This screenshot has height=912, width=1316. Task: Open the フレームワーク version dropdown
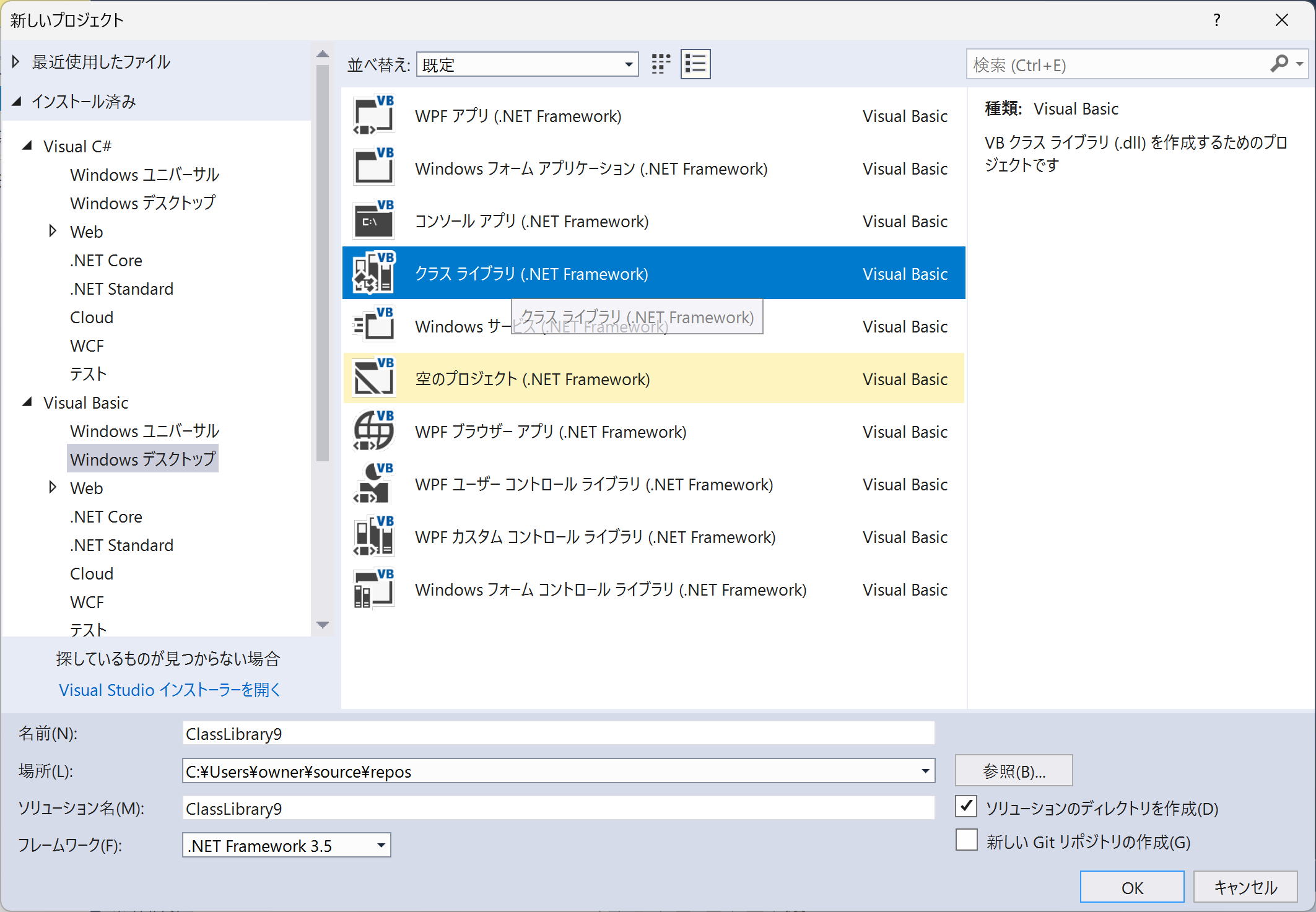(x=287, y=845)
